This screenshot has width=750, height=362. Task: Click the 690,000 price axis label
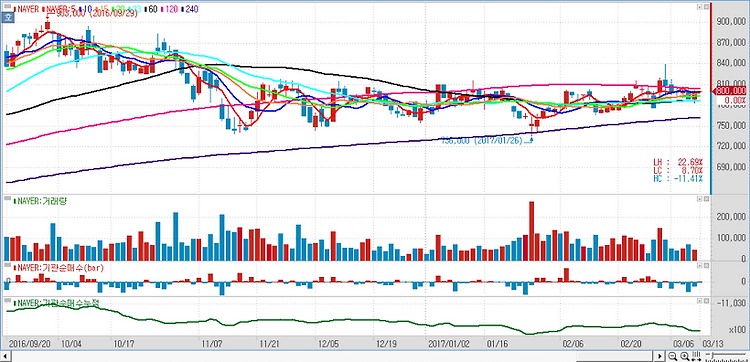(730, 167)
